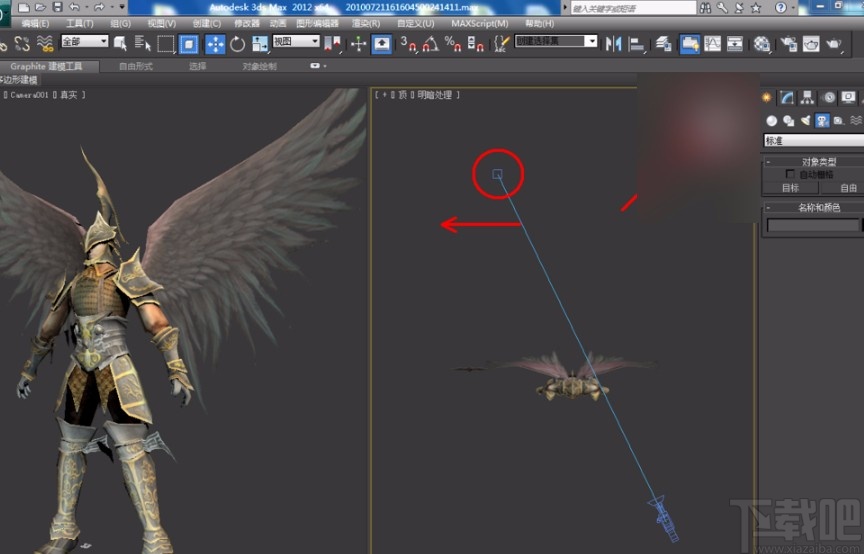
Task: Select the Cameras category in Create panel
Action: (x=822, y=120)
